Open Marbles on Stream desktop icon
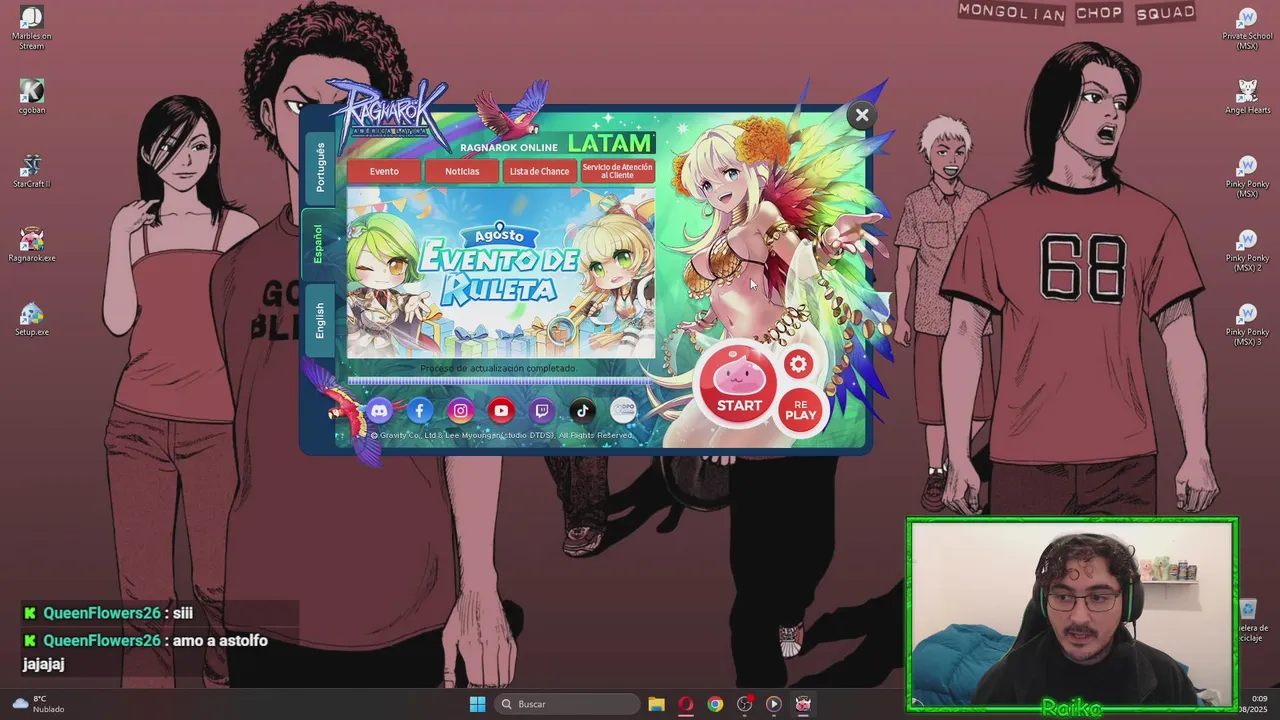Screen dimensions: 1280x720 point(32,28)
